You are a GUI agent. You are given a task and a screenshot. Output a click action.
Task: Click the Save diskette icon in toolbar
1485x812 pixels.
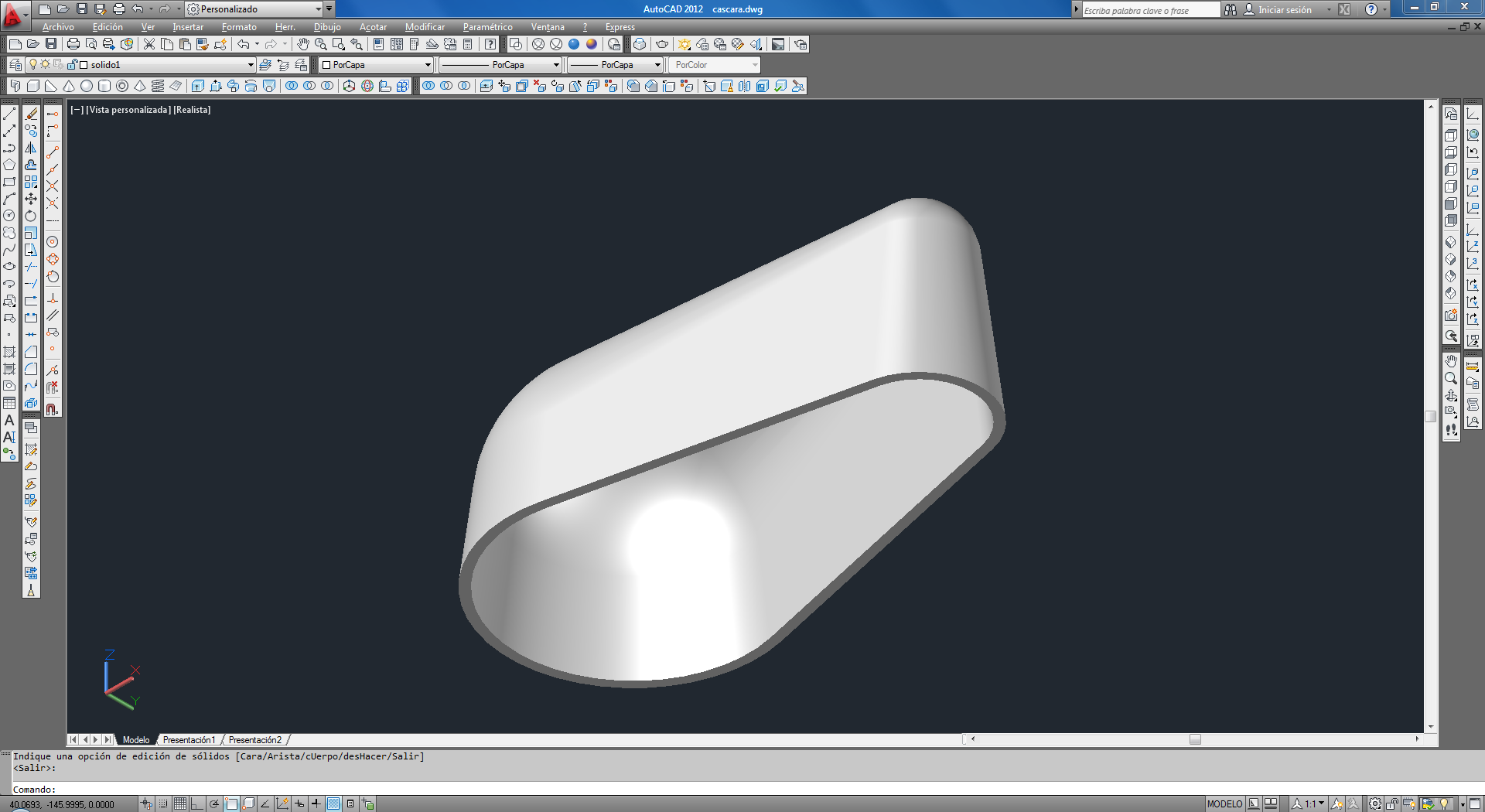(x=51, y=44)
